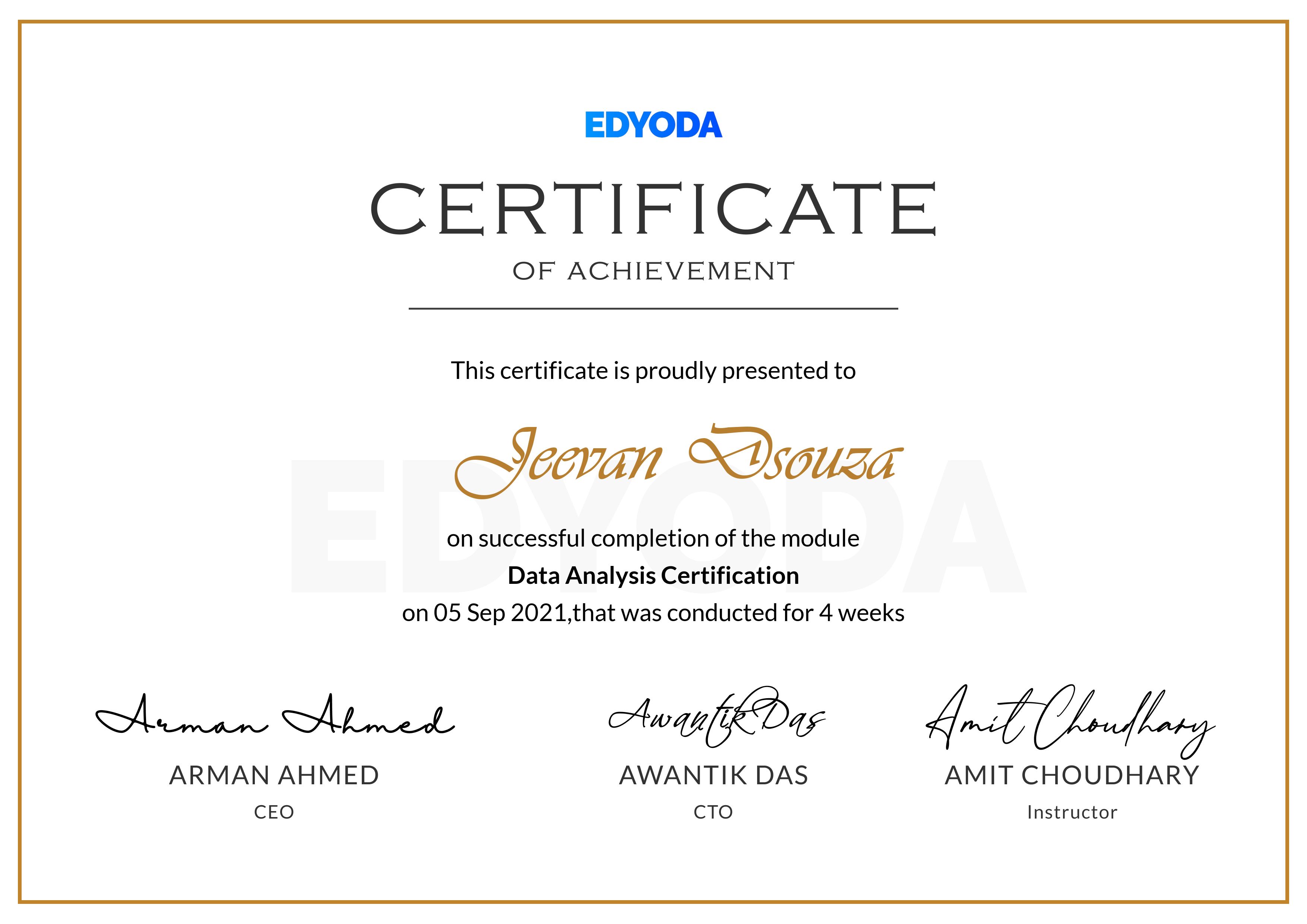Click the date line with 05 Sep 2021
The height and width of the screenshot is (924, 1307).
coord(653,613)
